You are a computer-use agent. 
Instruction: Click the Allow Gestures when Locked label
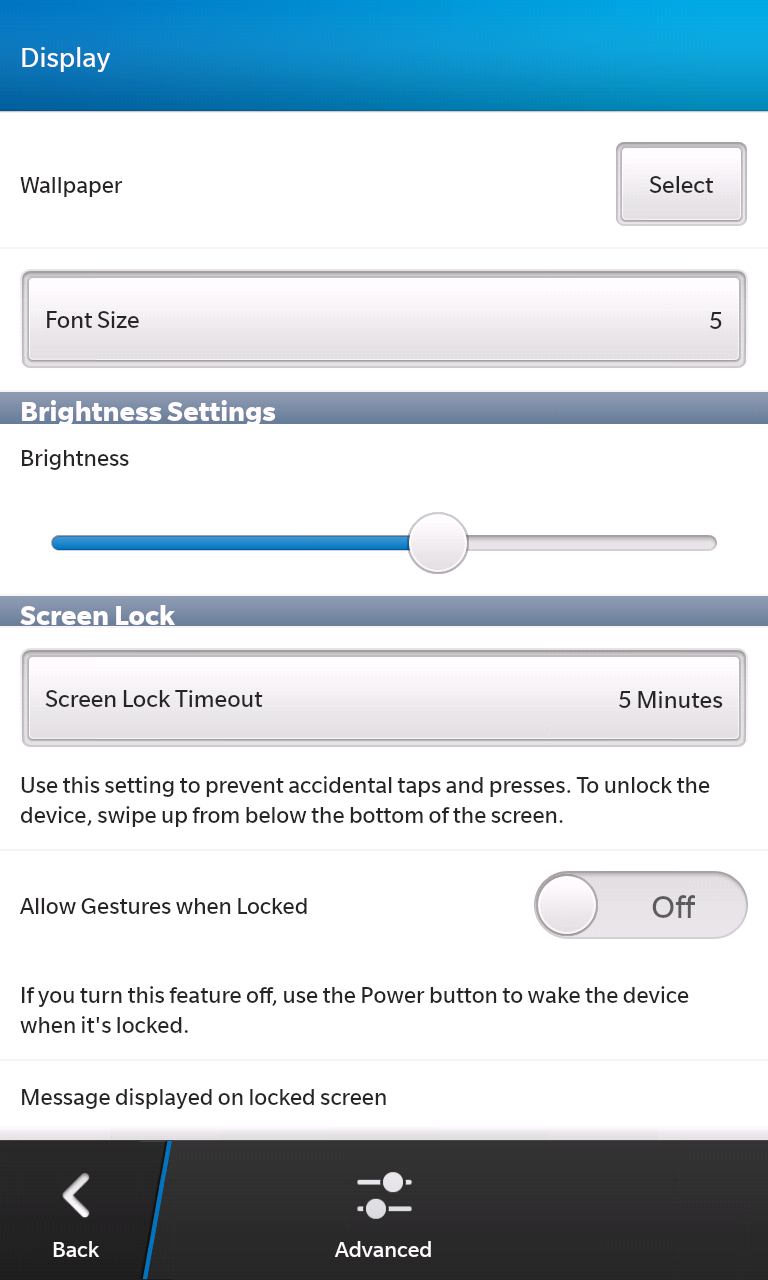(164, 907)
